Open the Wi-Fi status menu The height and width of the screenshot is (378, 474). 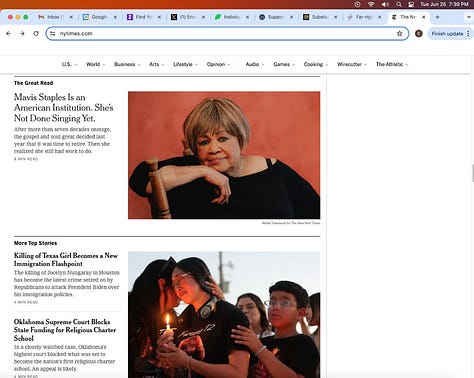pos(371,4)
